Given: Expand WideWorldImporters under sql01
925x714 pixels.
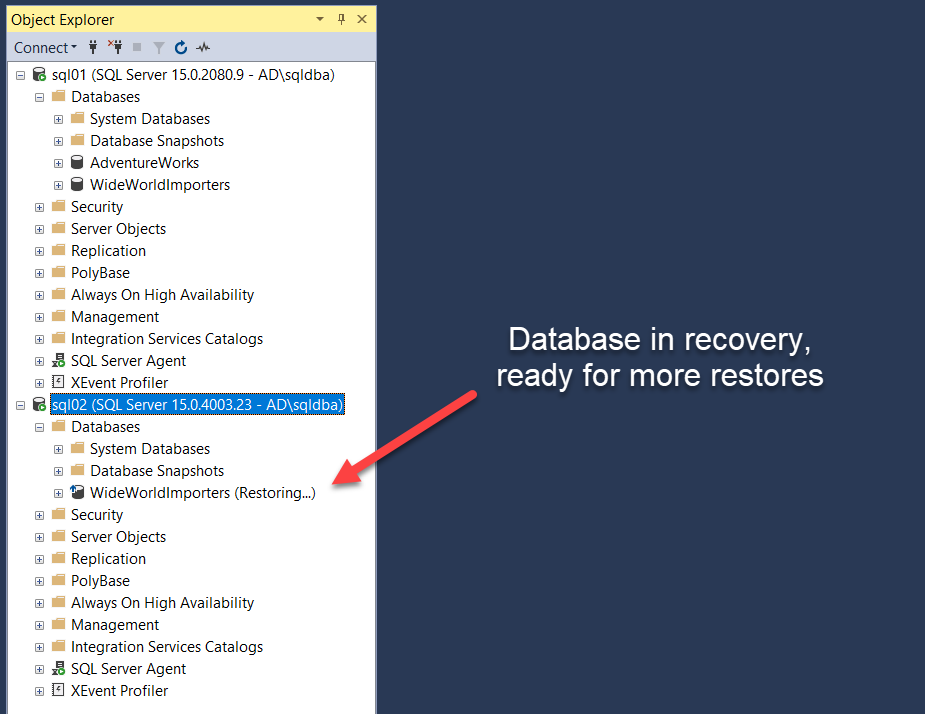Looking at the screenshot, I should point(58,185).
